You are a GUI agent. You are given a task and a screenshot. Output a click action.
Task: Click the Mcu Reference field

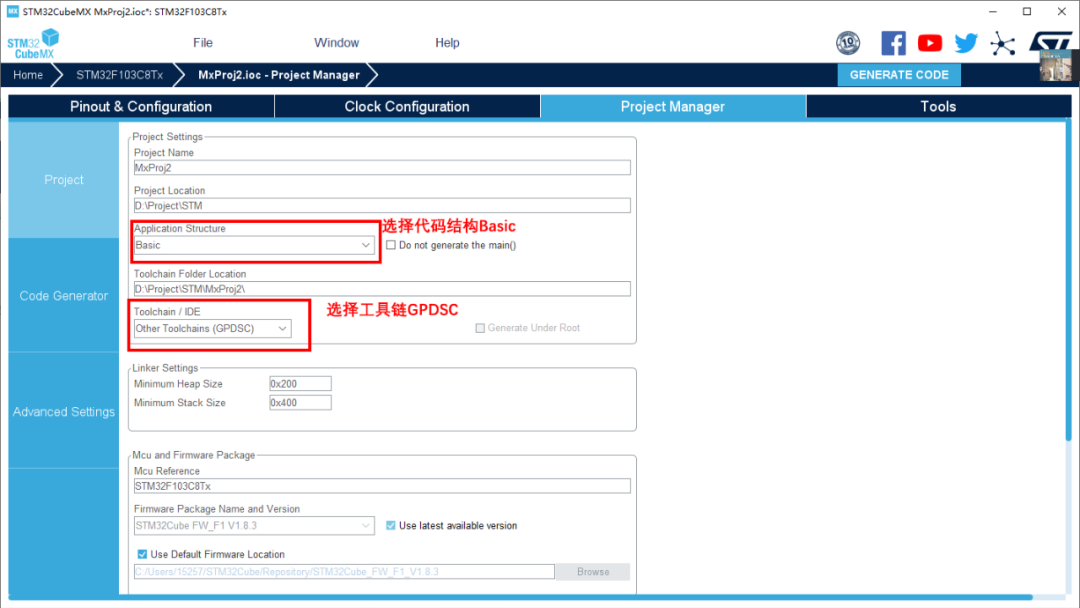[x=382, y=486]
